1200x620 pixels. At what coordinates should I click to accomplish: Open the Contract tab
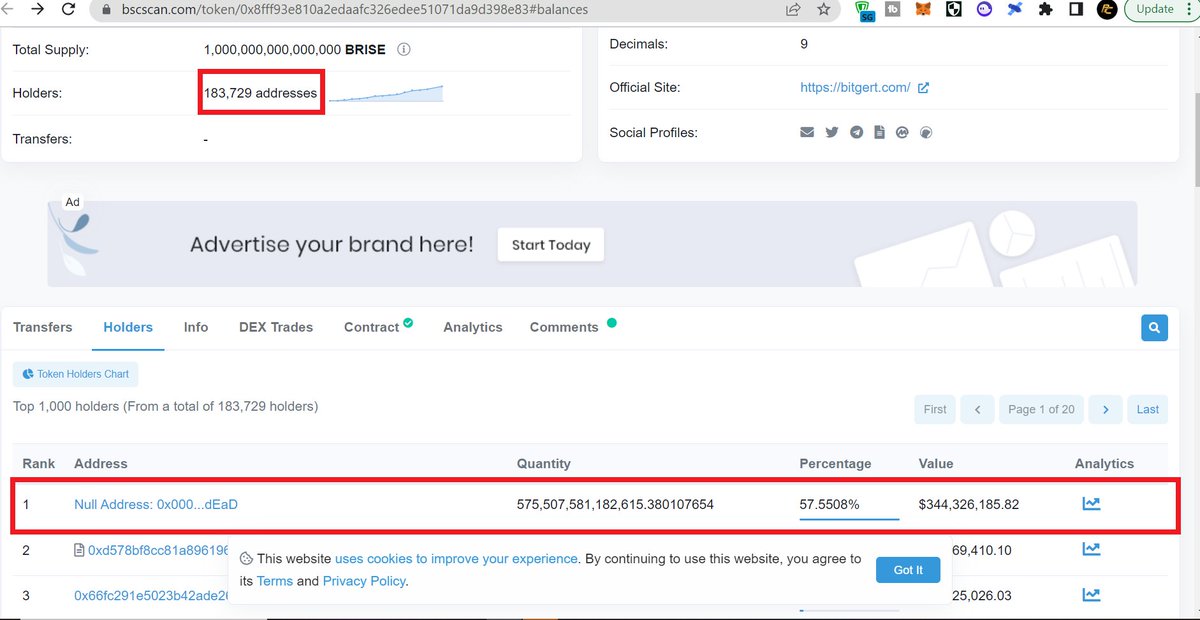(x=371, y=327)
